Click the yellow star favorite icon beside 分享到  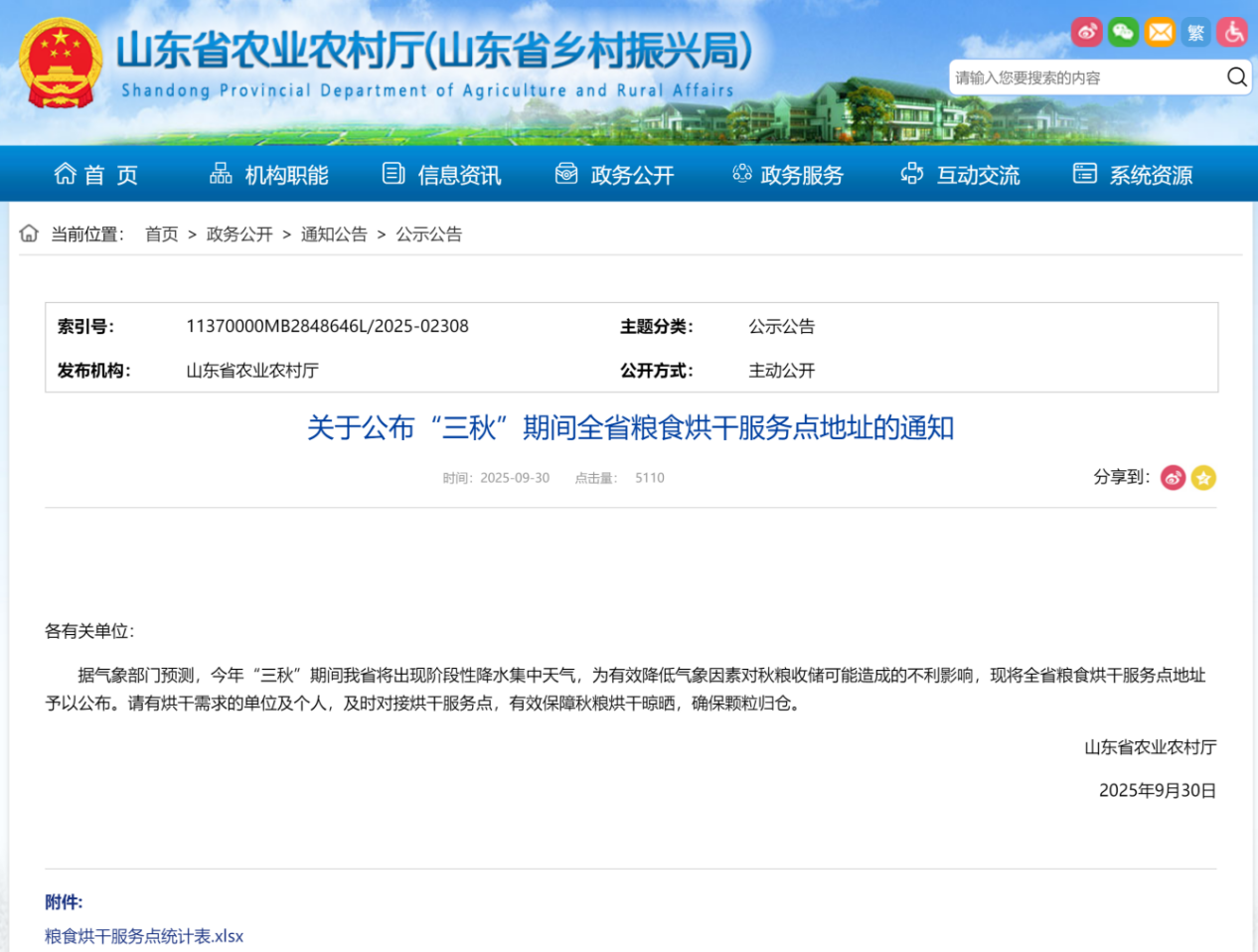(x=1203, y=478)
